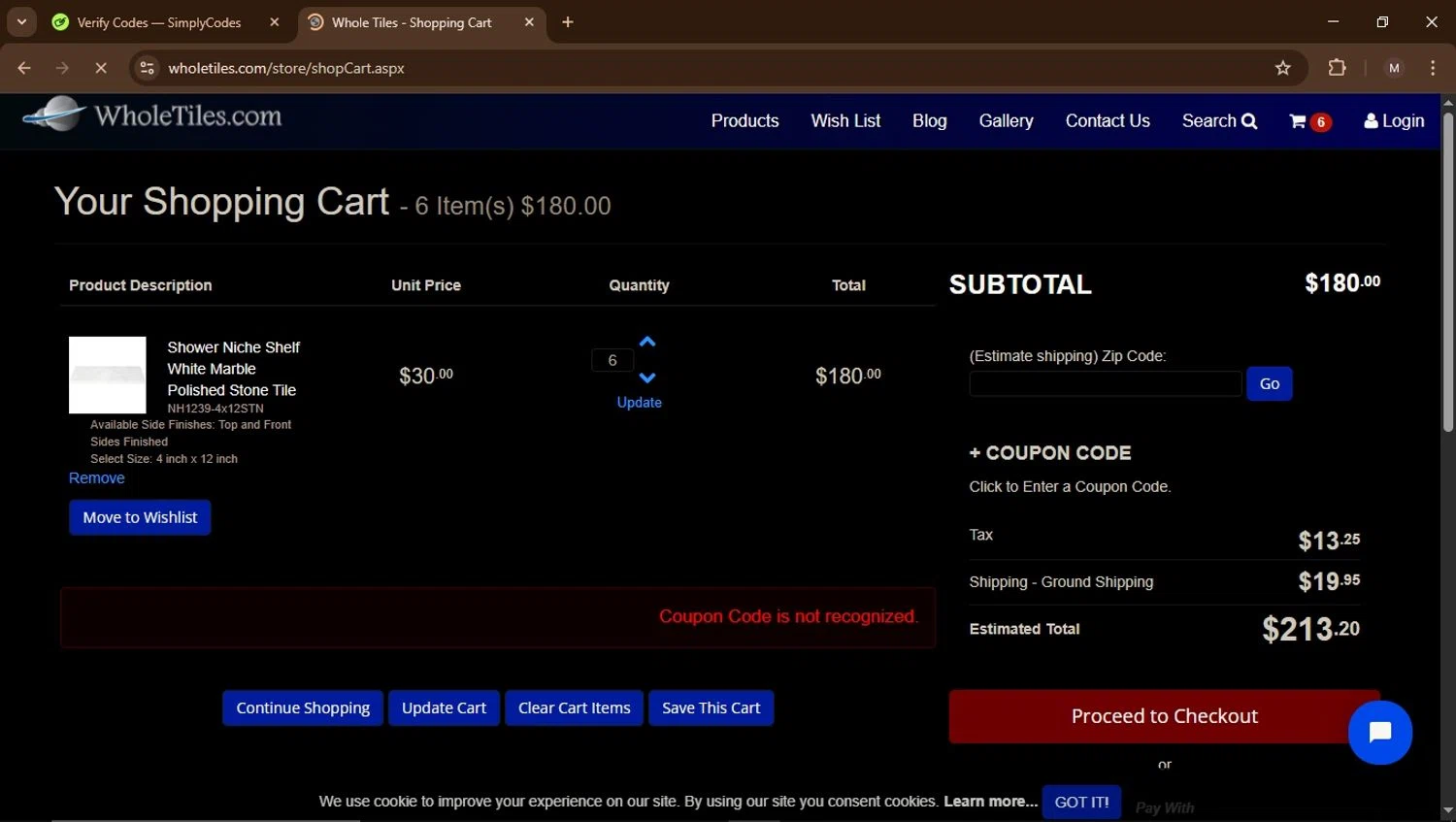Open a new browser tab

568,22
